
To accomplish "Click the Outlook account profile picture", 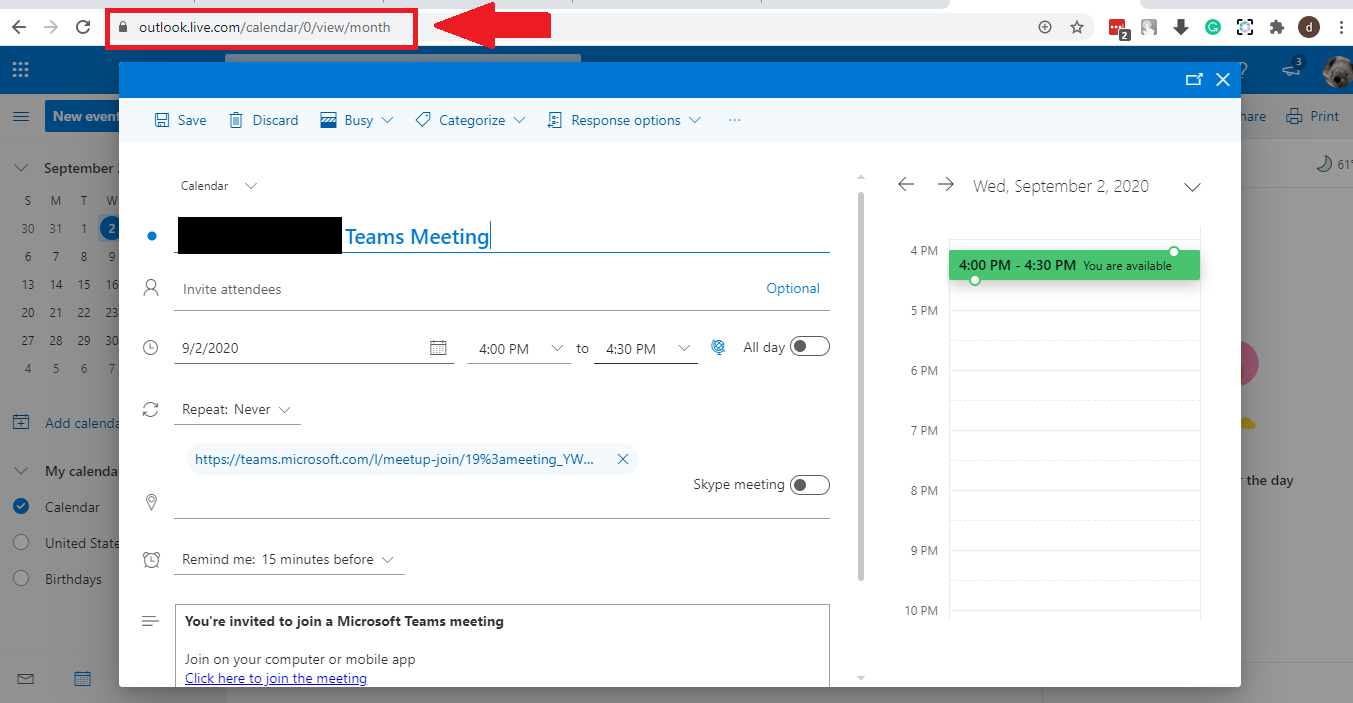I will [1337, 70].
